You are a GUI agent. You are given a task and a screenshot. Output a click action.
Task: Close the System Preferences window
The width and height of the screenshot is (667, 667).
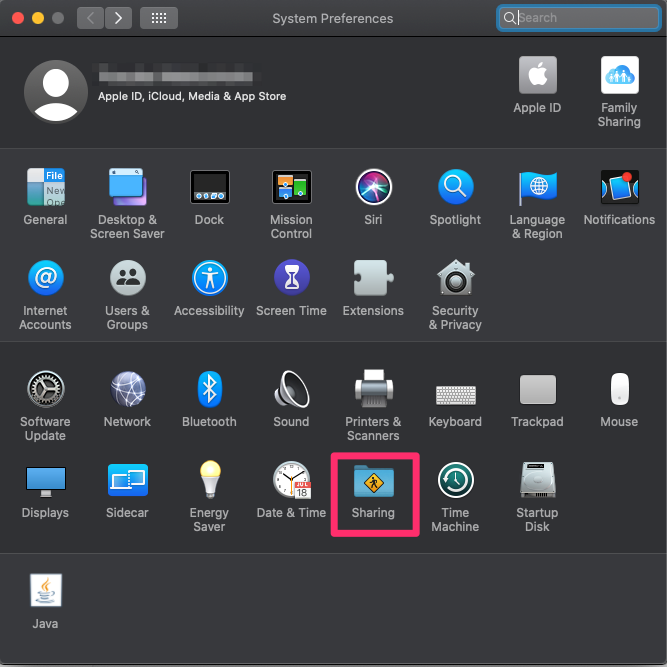pyautogui.click(x=18, y=18)
